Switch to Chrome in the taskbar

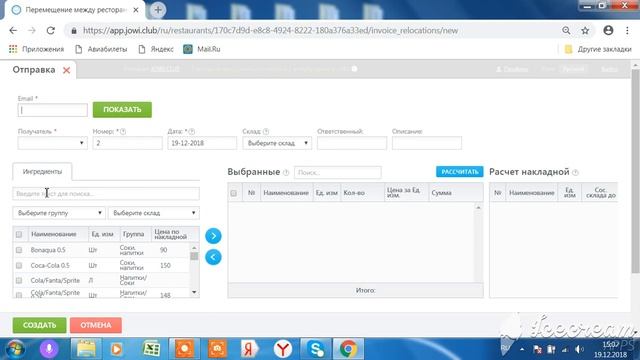348,349
